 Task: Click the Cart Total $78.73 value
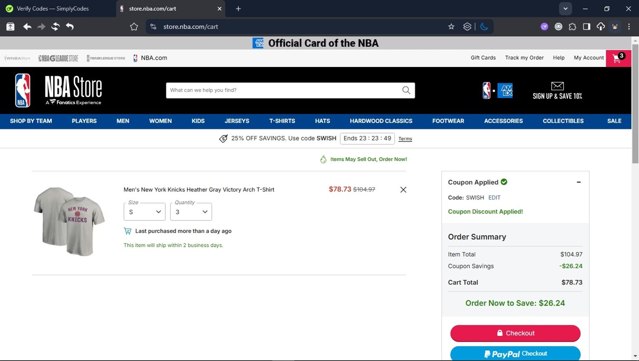(572, 282)
